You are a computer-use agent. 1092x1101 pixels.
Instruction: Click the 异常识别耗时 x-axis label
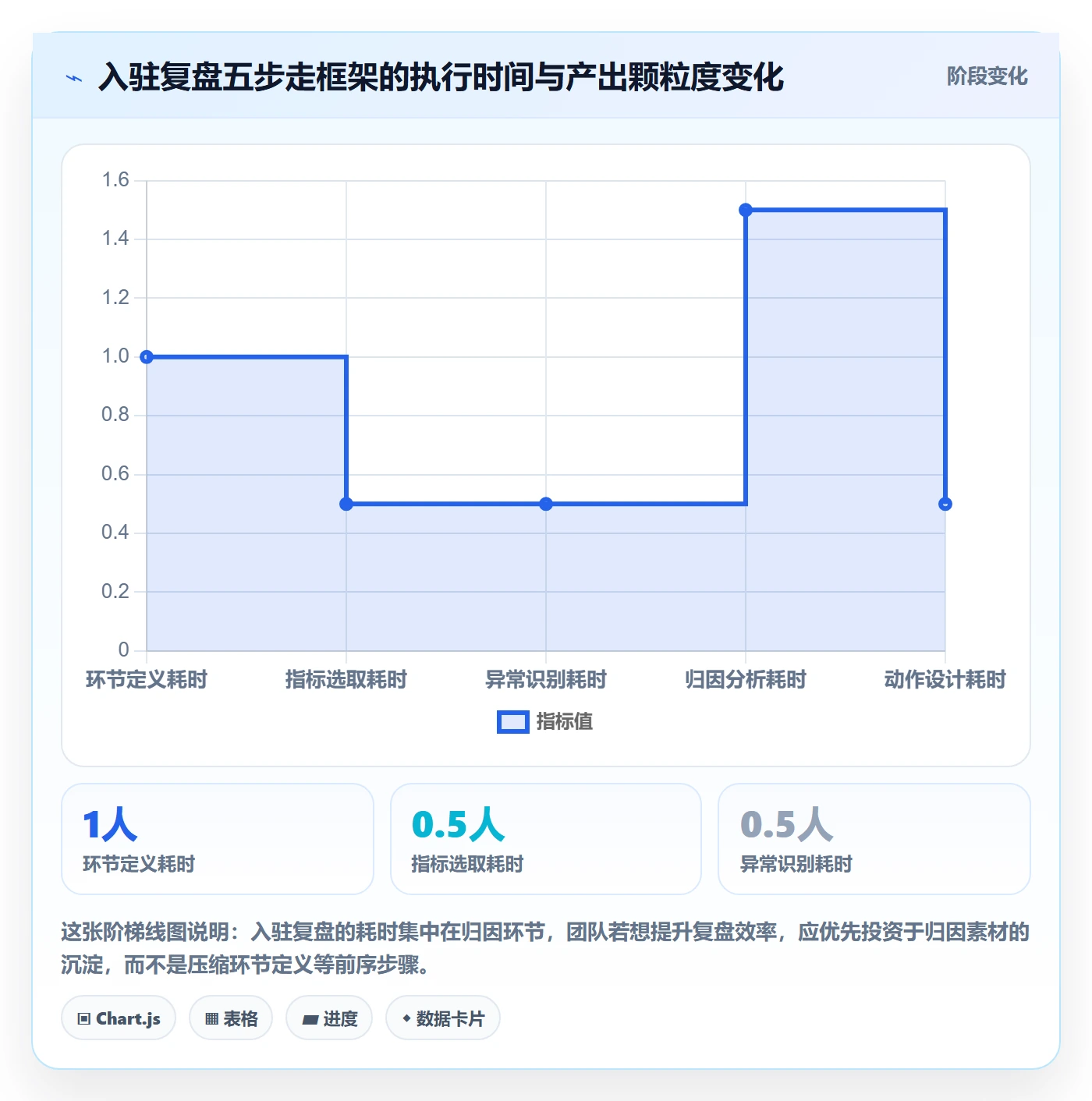tap(546, 680)
